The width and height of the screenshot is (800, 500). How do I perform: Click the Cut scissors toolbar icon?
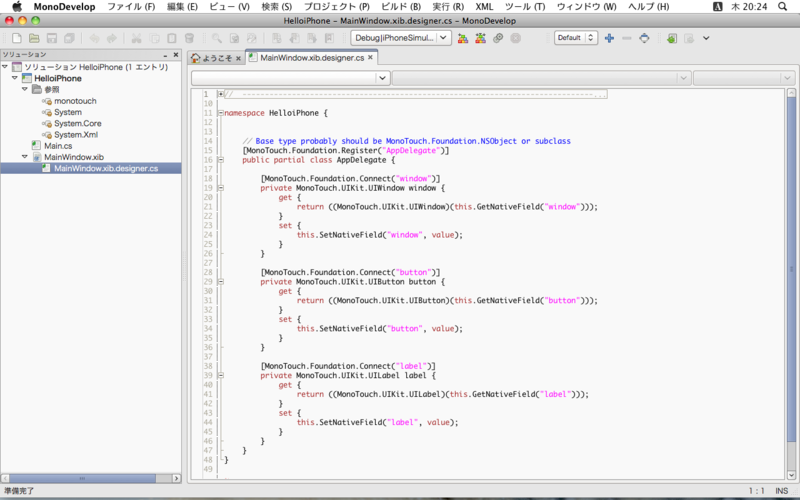[x=136, y=38]
